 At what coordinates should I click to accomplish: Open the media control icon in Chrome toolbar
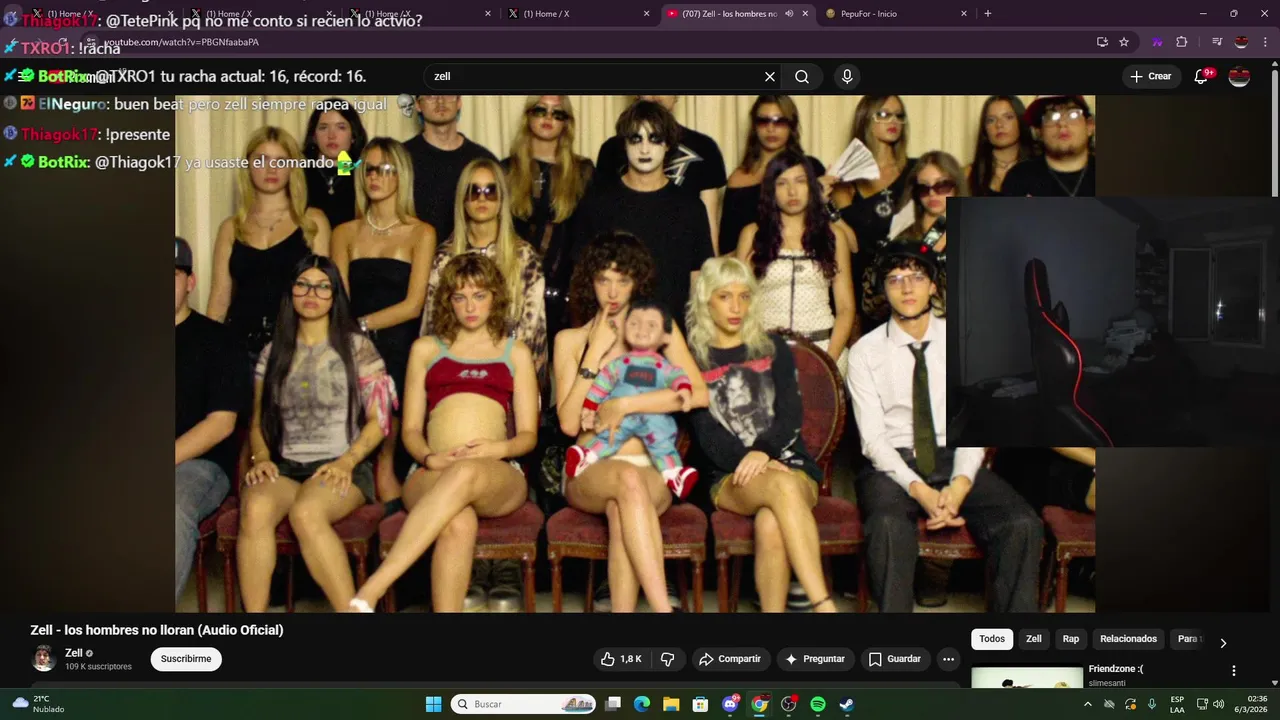[1217, 42]
